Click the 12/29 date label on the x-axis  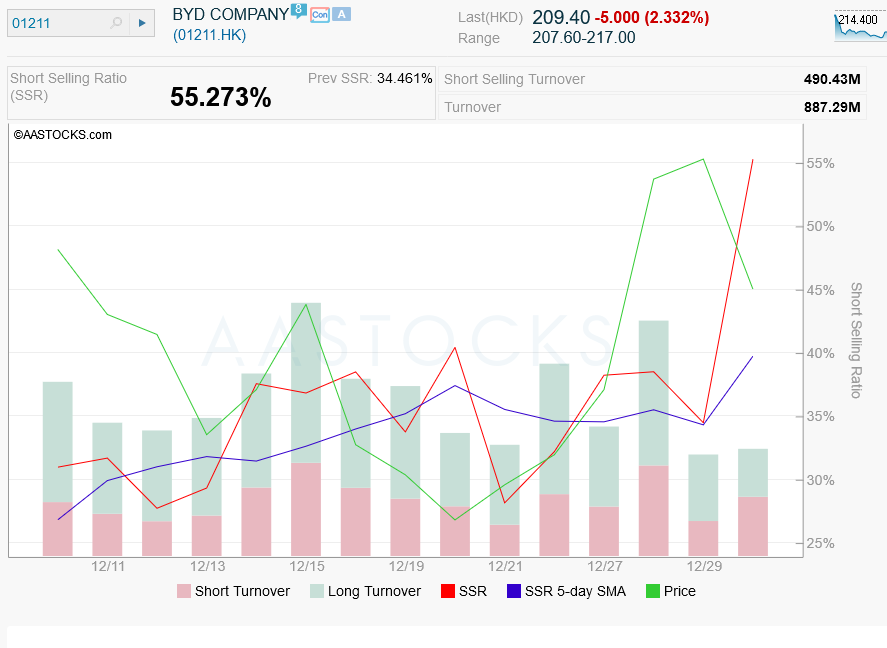point(704,566)
